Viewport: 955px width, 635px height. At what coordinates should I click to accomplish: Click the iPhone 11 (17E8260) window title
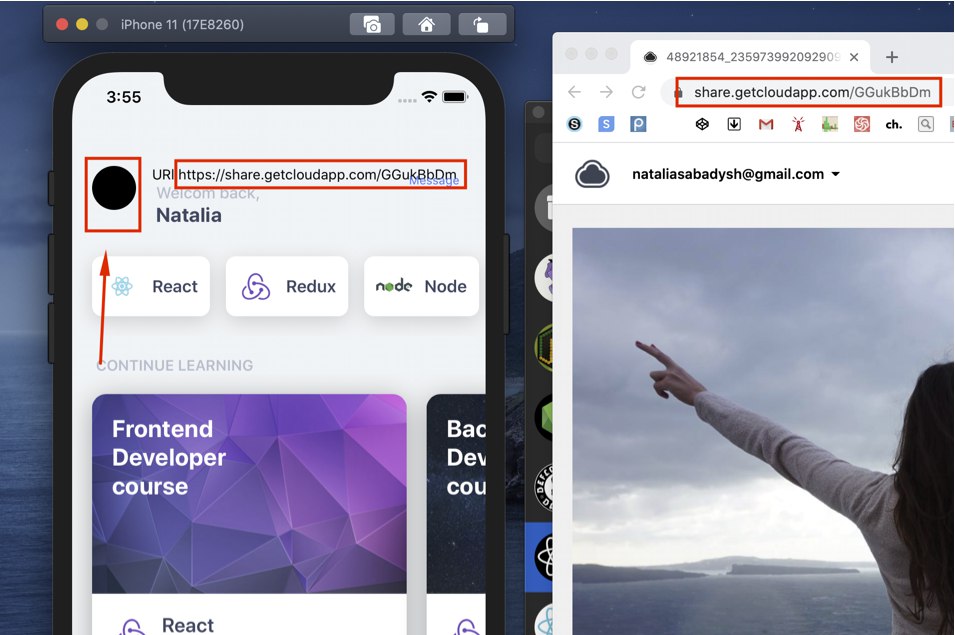click(x=182, y=24)
